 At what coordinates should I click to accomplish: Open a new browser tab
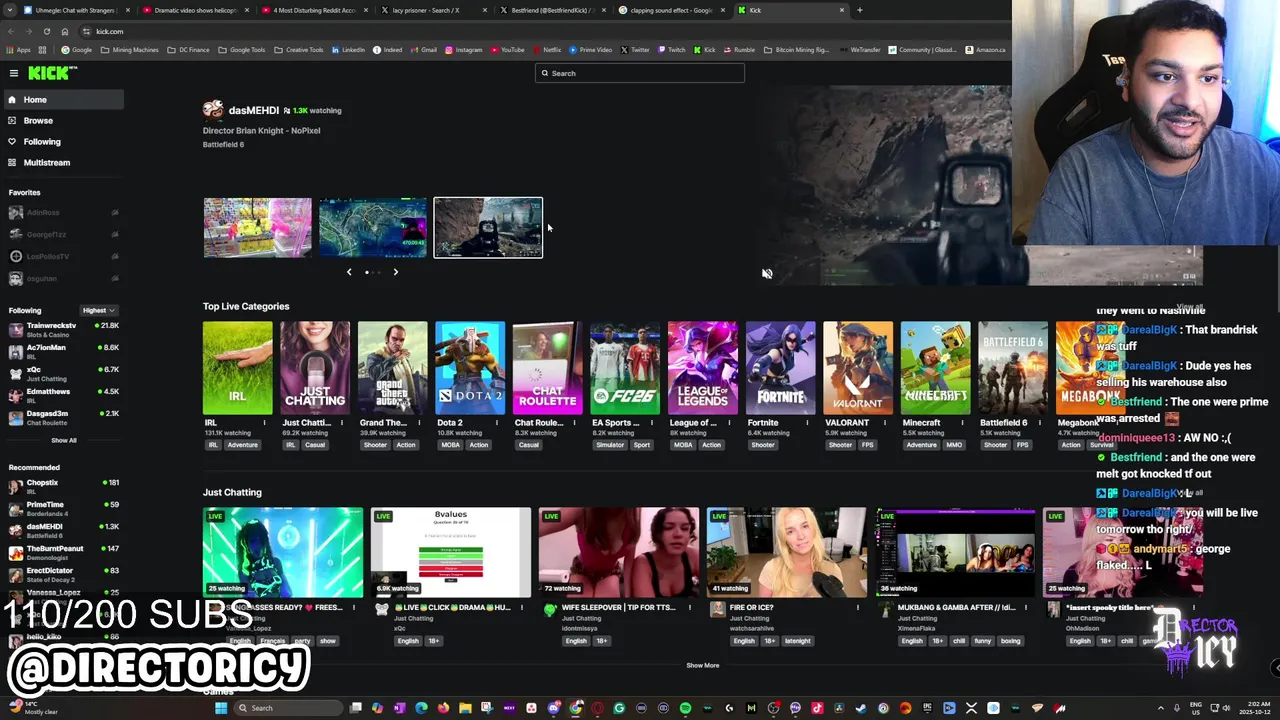860,10
